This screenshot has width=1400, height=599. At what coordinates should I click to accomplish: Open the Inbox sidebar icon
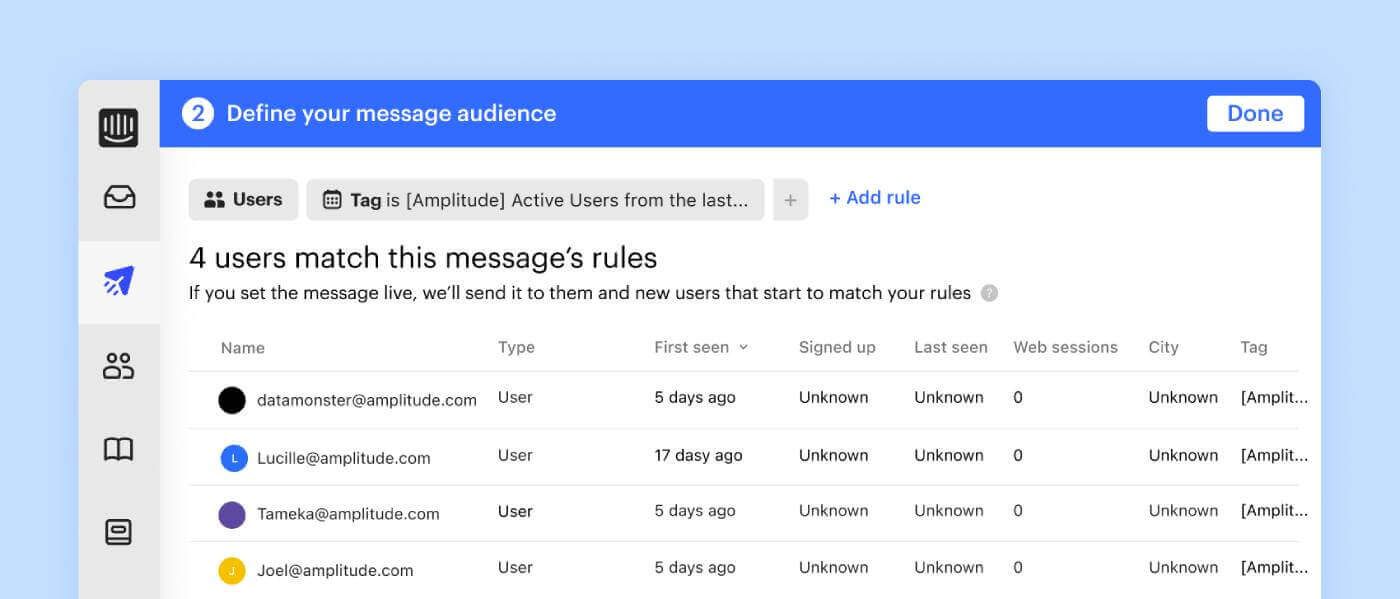click(x=119, y=197)
